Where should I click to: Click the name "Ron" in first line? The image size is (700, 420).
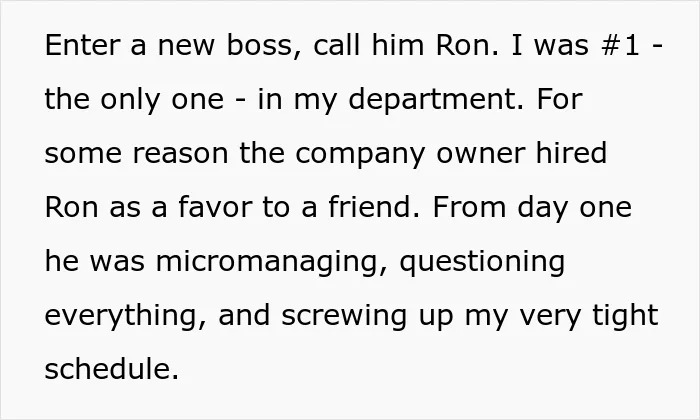pyautogui.click(x=462, y=45)
